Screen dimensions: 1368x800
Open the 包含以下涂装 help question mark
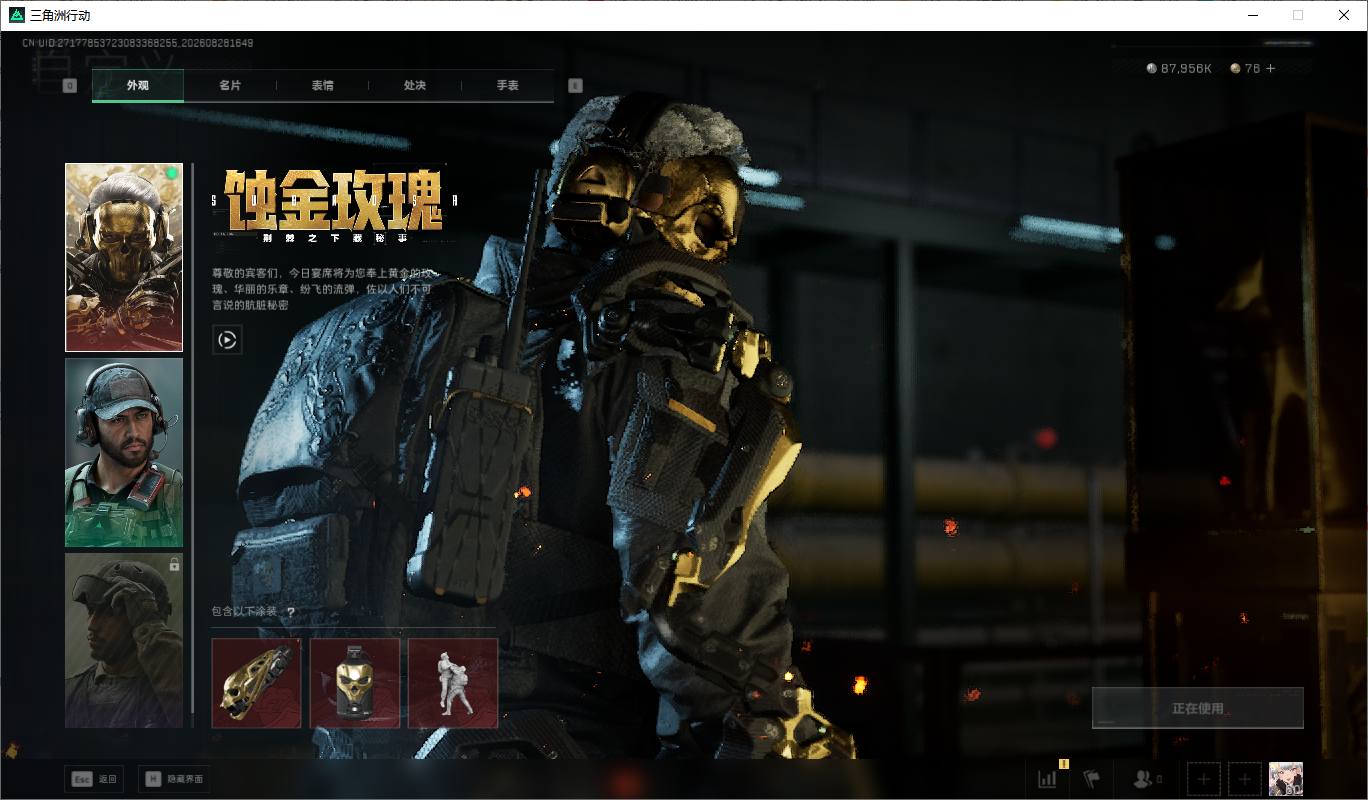(291, 612)
